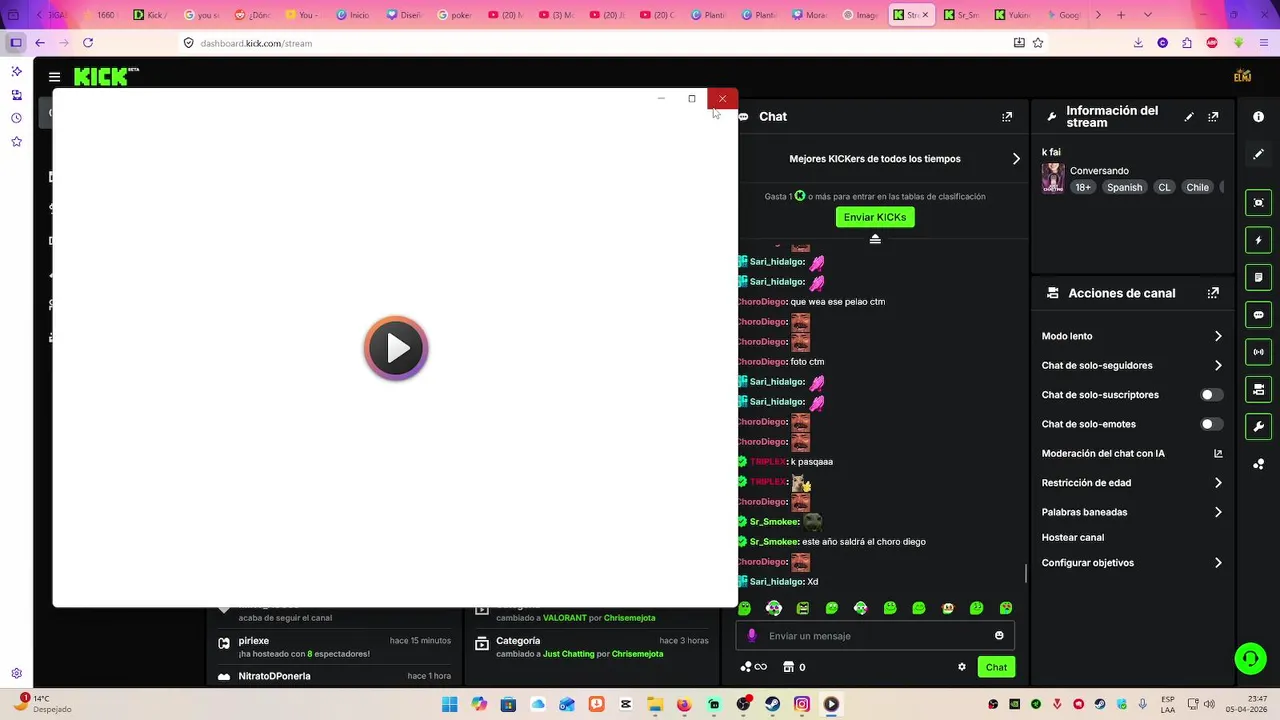
Task: Click the wrench icon in right sidebar
Action: (1258, 427)
